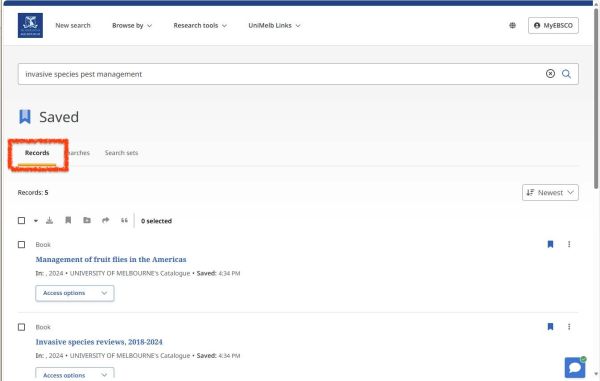Expand Access options for Management of fruit flies

pyautogui.click(x=75, y=293)
